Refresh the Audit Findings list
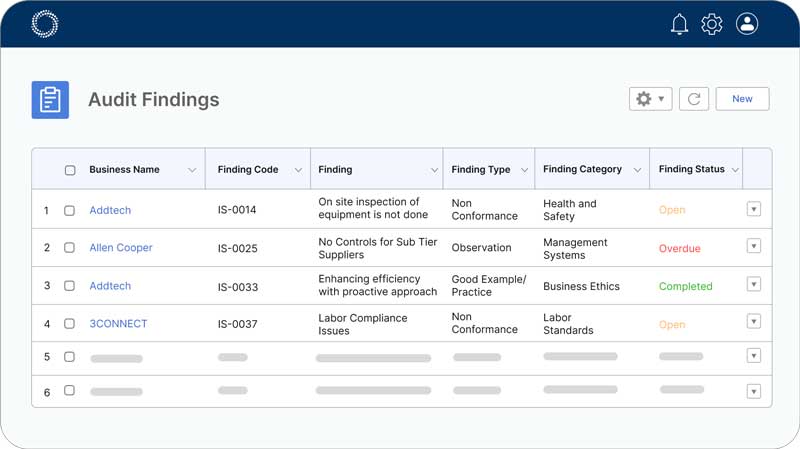Viewport: 800px width, 449px height. pyautogui.click(x=694, y=99)
